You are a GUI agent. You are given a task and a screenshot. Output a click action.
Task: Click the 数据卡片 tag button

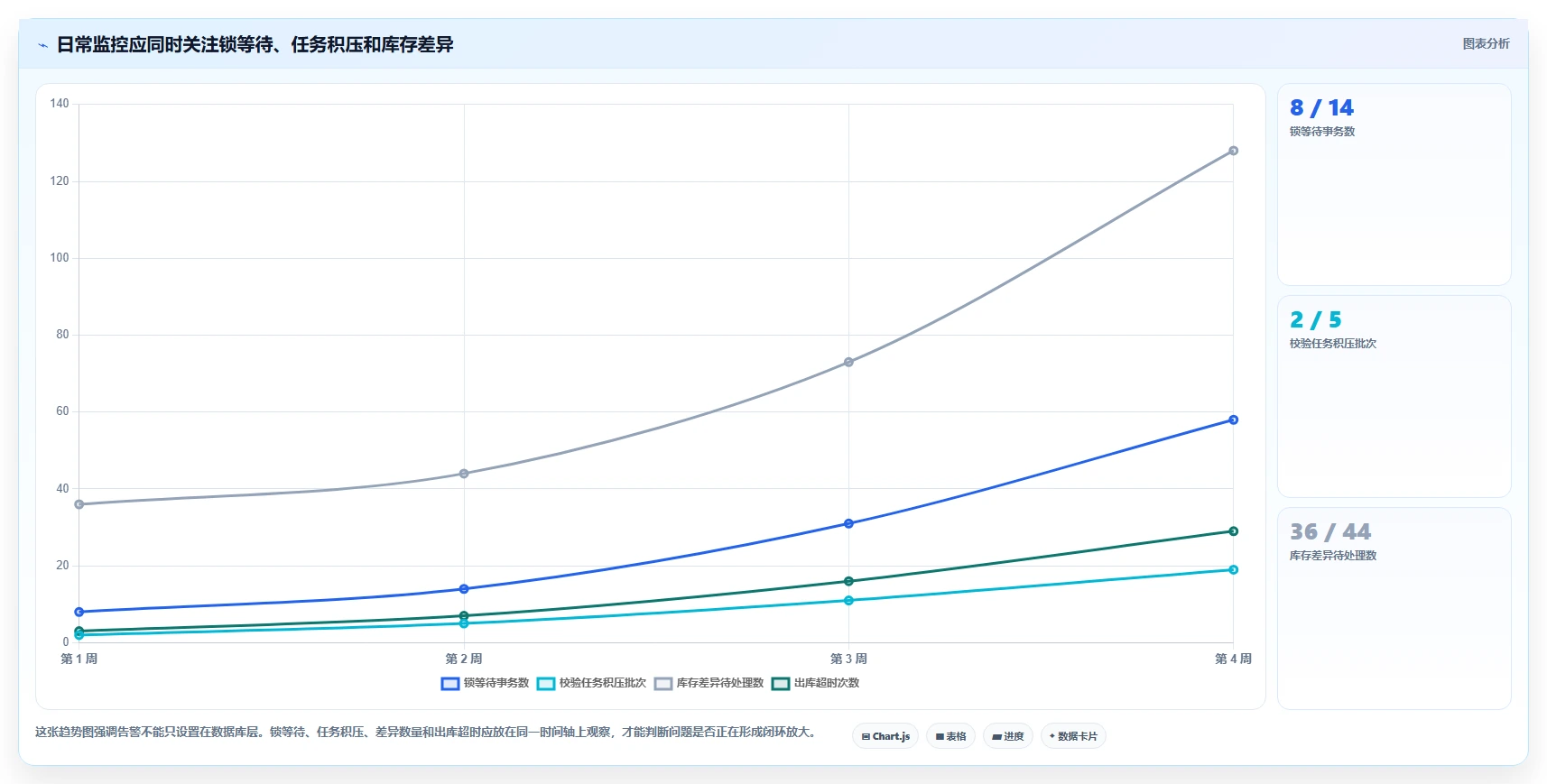point(1073,736)
